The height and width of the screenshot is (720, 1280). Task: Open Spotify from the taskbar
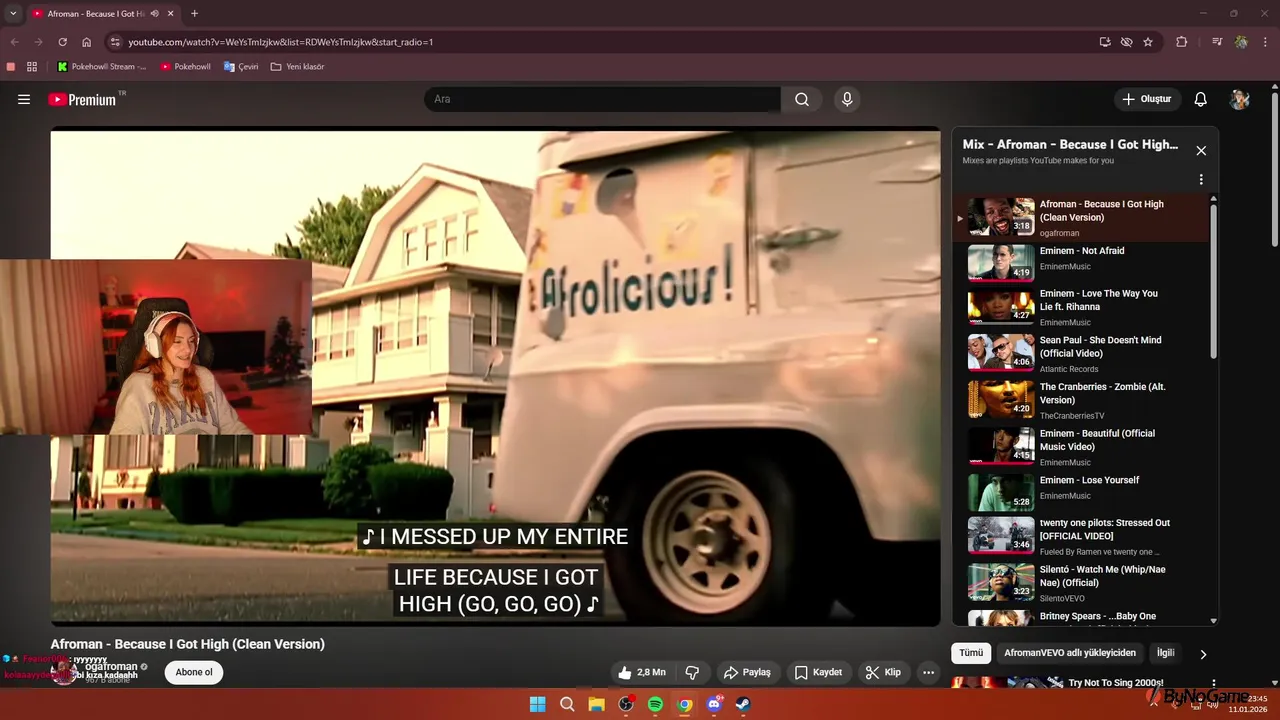(x=655, y=704)
